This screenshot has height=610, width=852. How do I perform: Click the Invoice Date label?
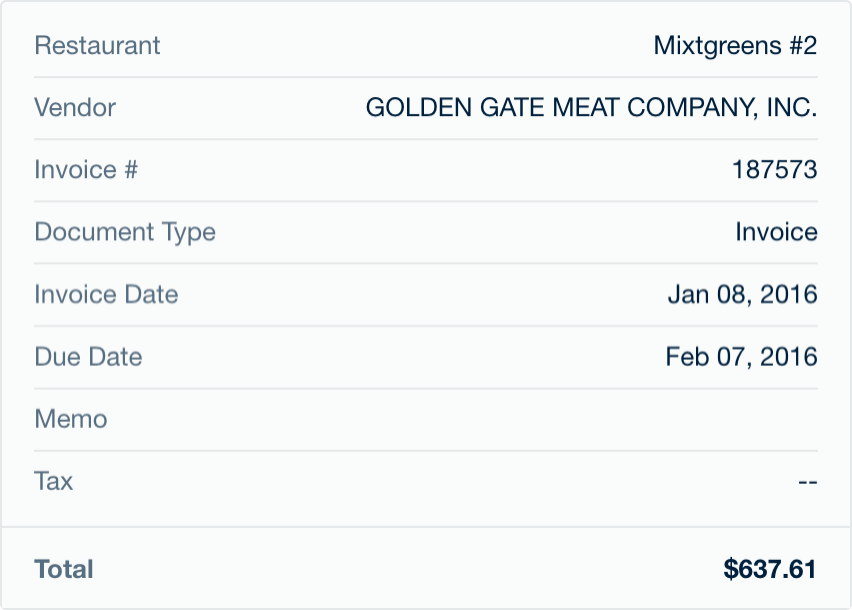click(x=106, y=295)
